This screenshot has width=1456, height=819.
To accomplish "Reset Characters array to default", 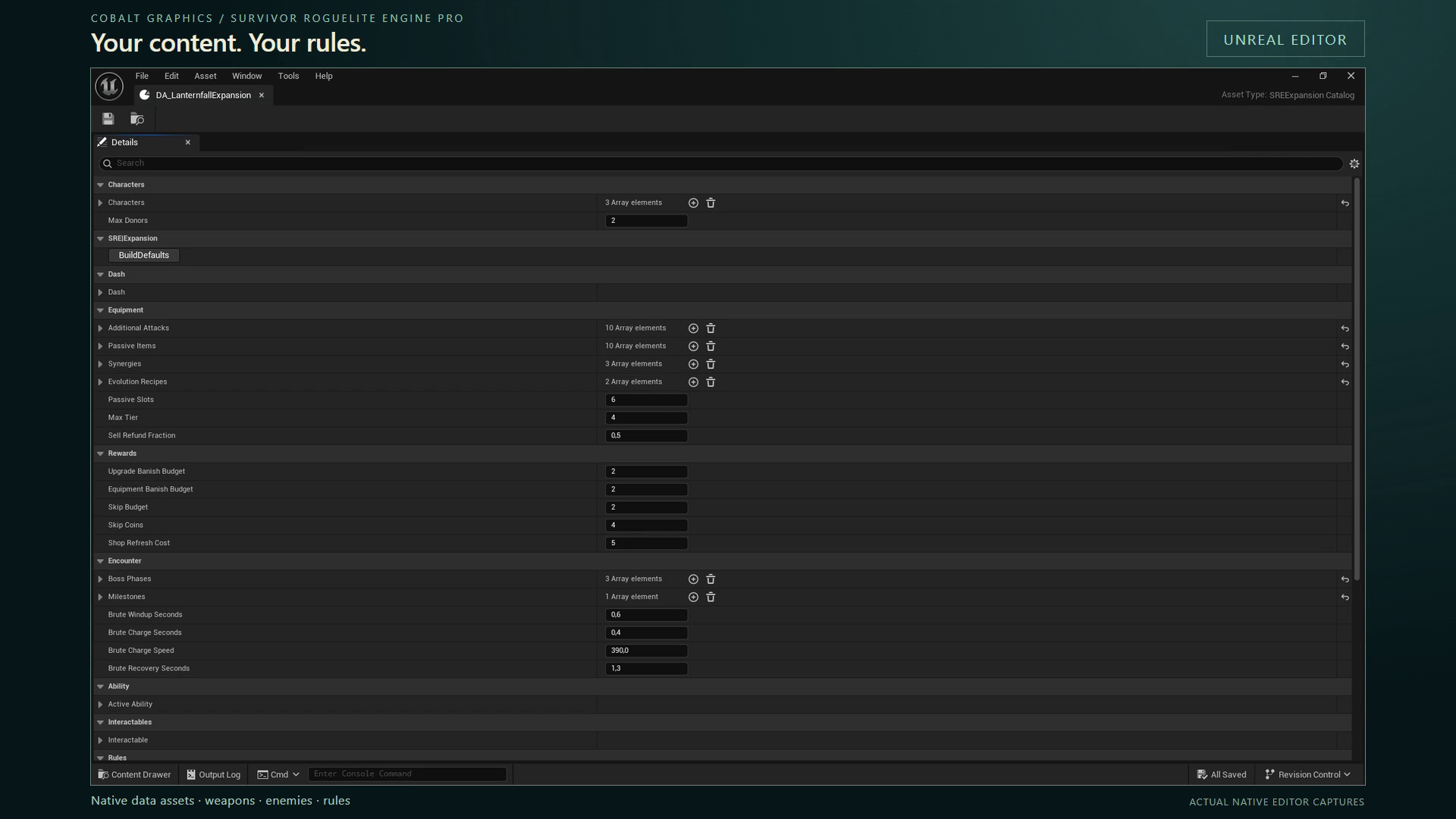I will (1345, 203).
